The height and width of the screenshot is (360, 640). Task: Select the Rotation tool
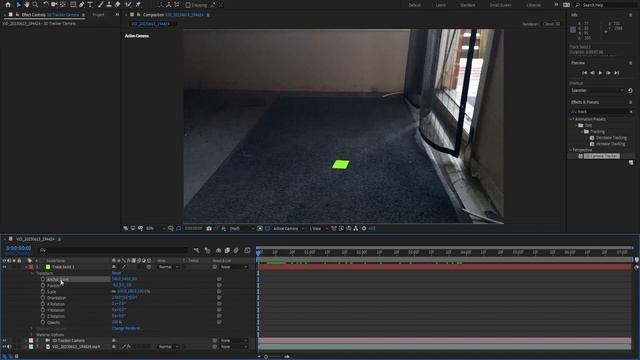(x=46, y=4)
